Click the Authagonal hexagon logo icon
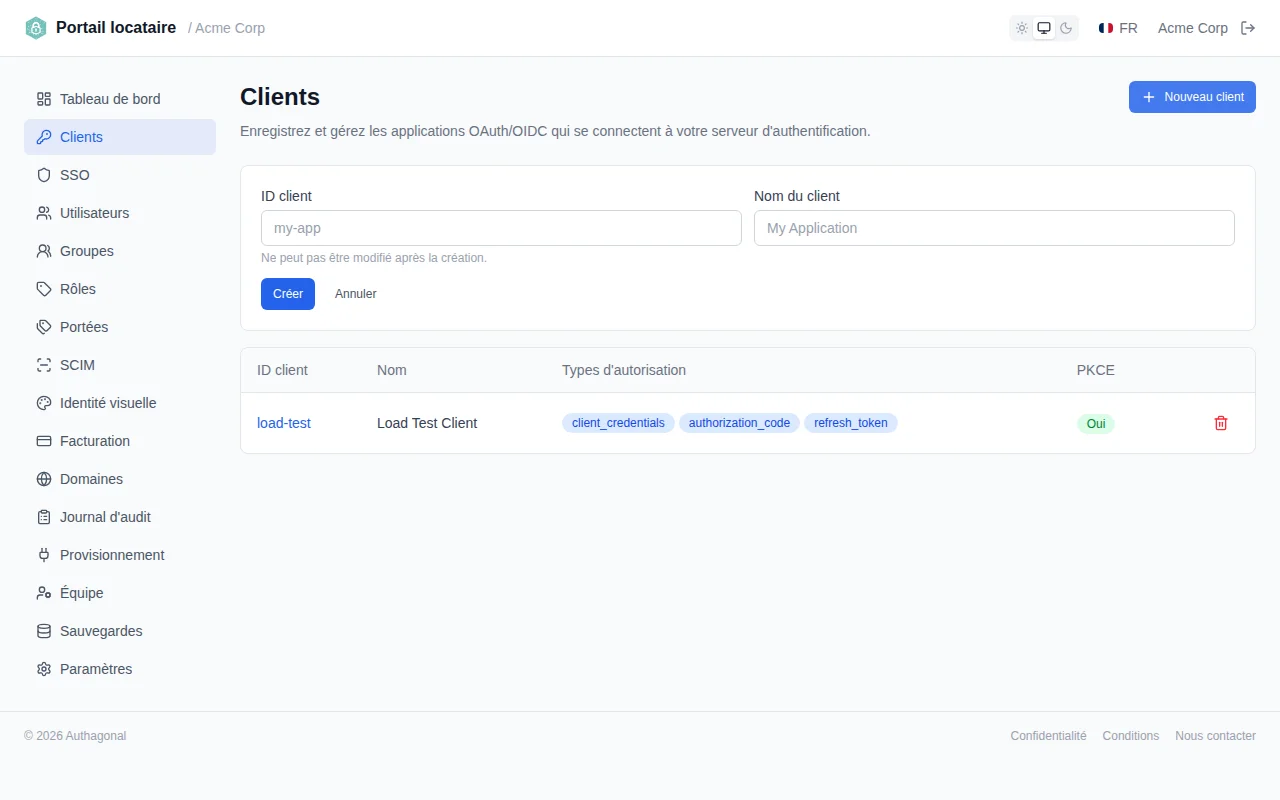Screen dimensions: 1280x800 (x=36, y=28)
